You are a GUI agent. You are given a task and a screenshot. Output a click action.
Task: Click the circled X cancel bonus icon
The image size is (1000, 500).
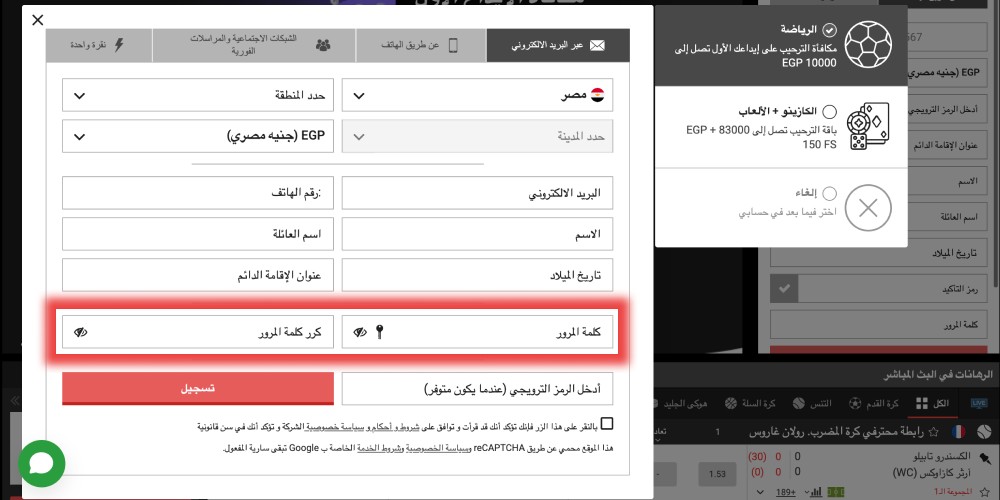click(868, 208)
